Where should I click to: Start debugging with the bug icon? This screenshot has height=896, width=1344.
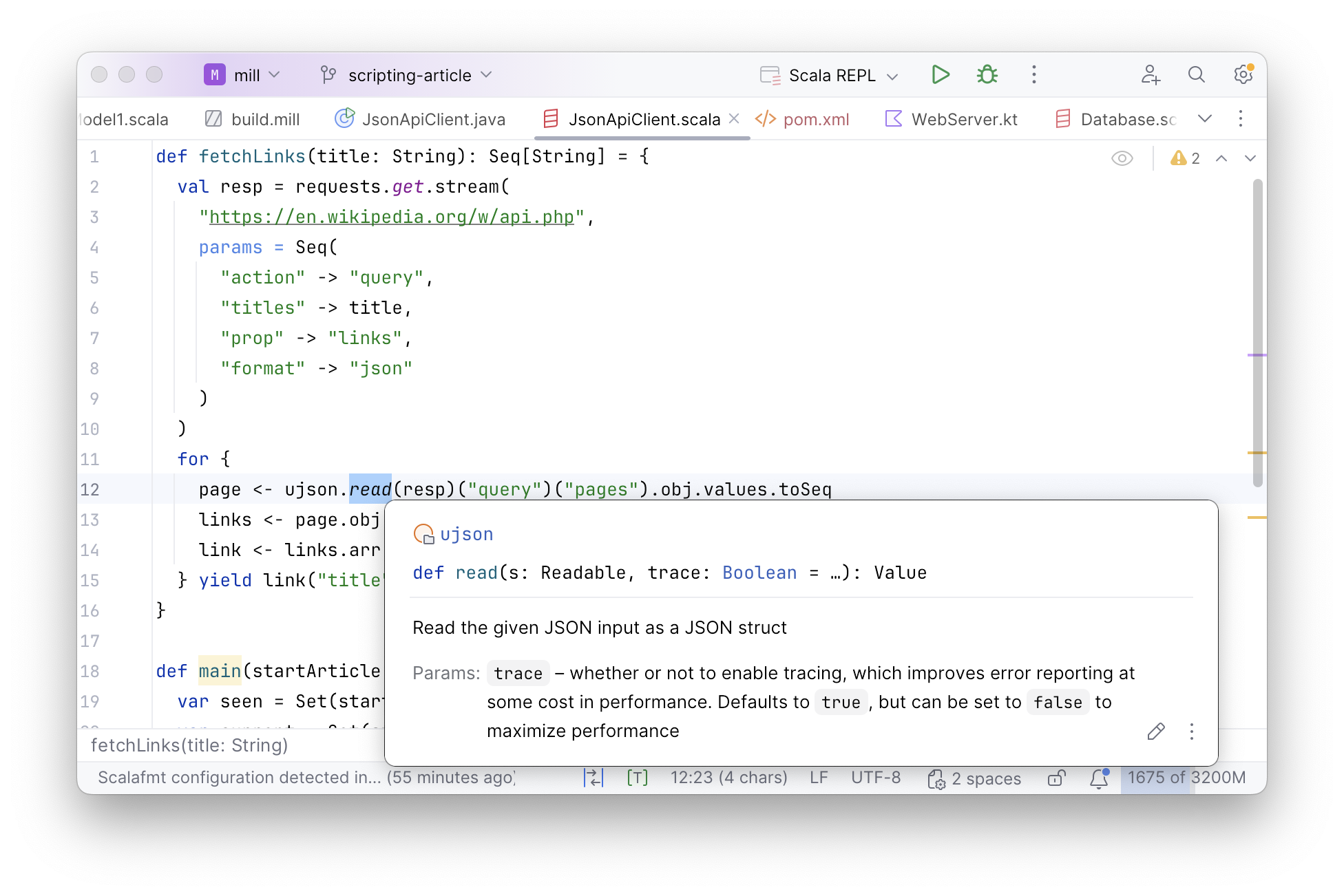point(987,74)
